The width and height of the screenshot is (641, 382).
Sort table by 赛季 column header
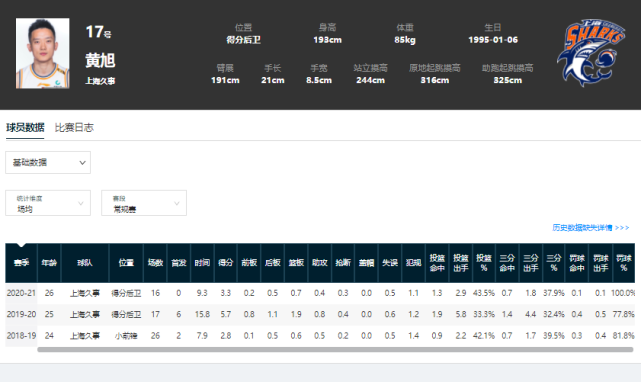point(21,263)
